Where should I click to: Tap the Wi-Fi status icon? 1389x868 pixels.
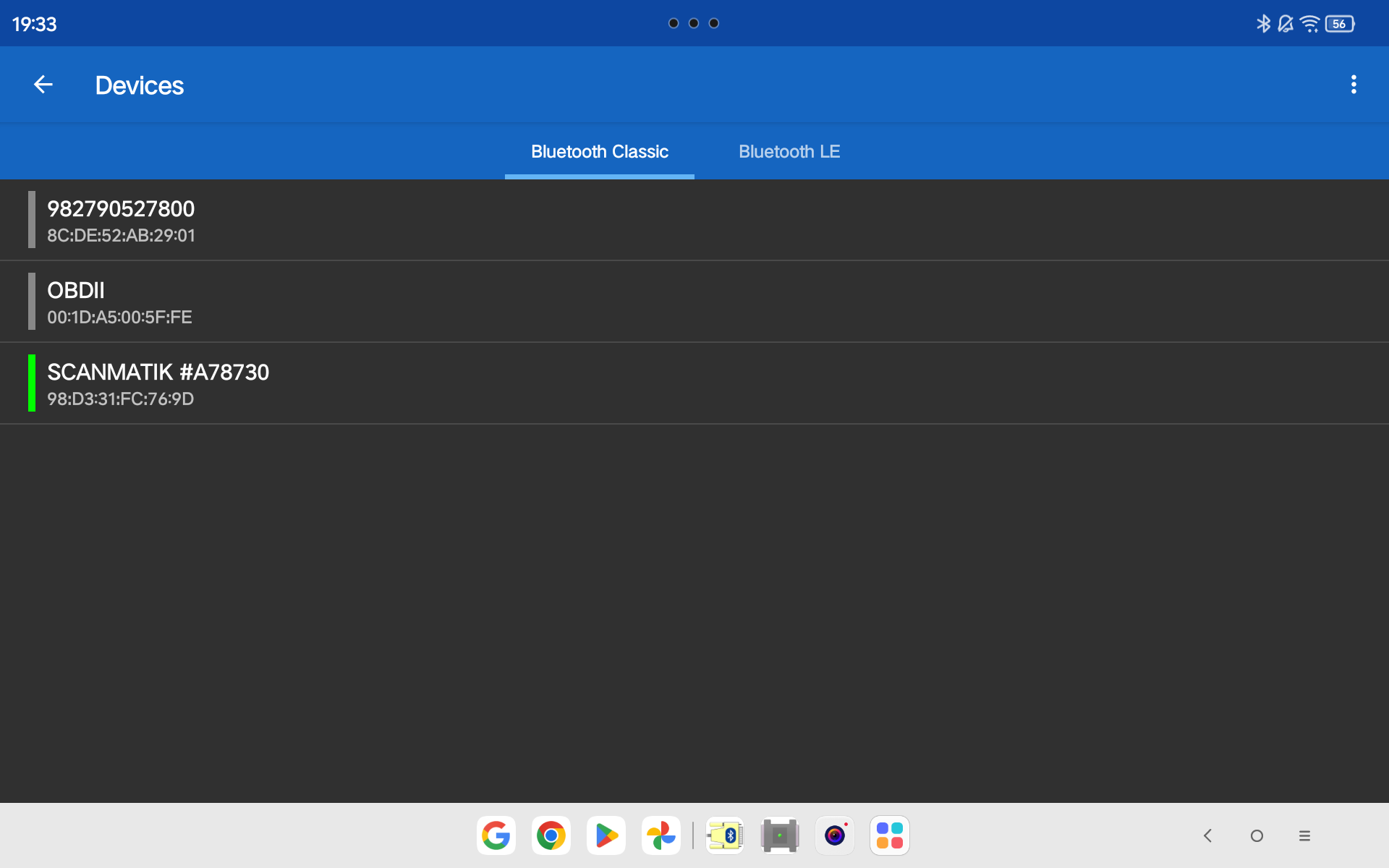[x=1309, y=24]
